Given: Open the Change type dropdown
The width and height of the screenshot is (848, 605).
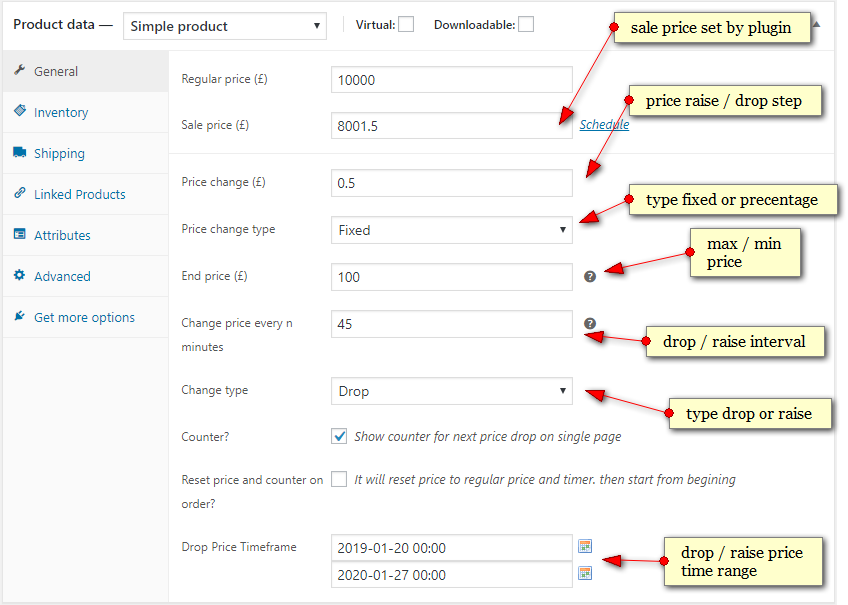Looking at the screenshot, I should click(451, 391).
